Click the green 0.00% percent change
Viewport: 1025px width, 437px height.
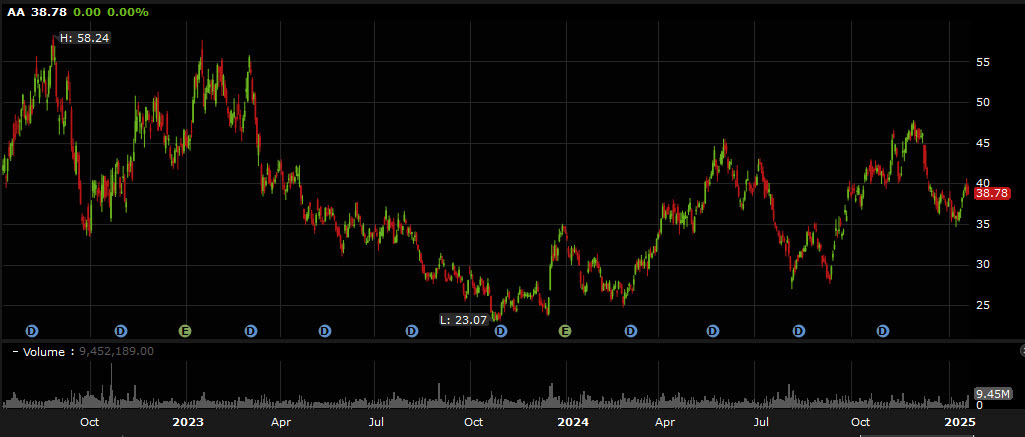coord(129,12)
